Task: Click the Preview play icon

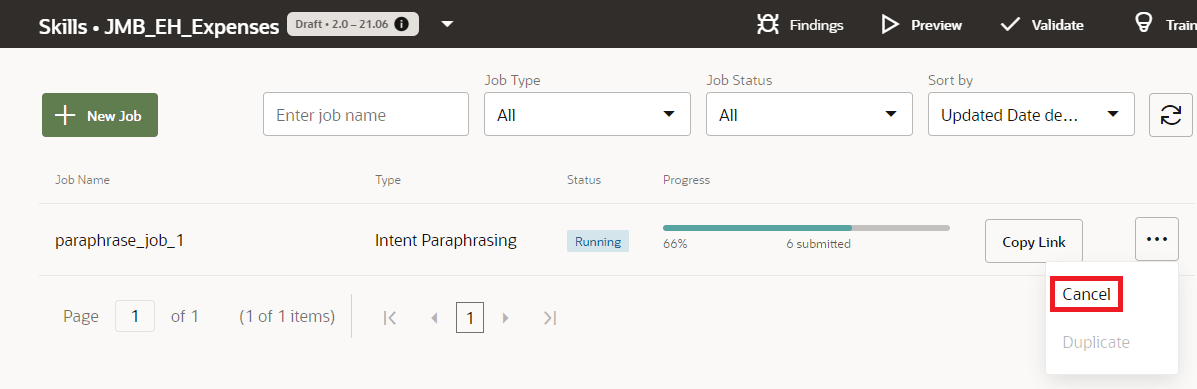Action: (889, 24)
